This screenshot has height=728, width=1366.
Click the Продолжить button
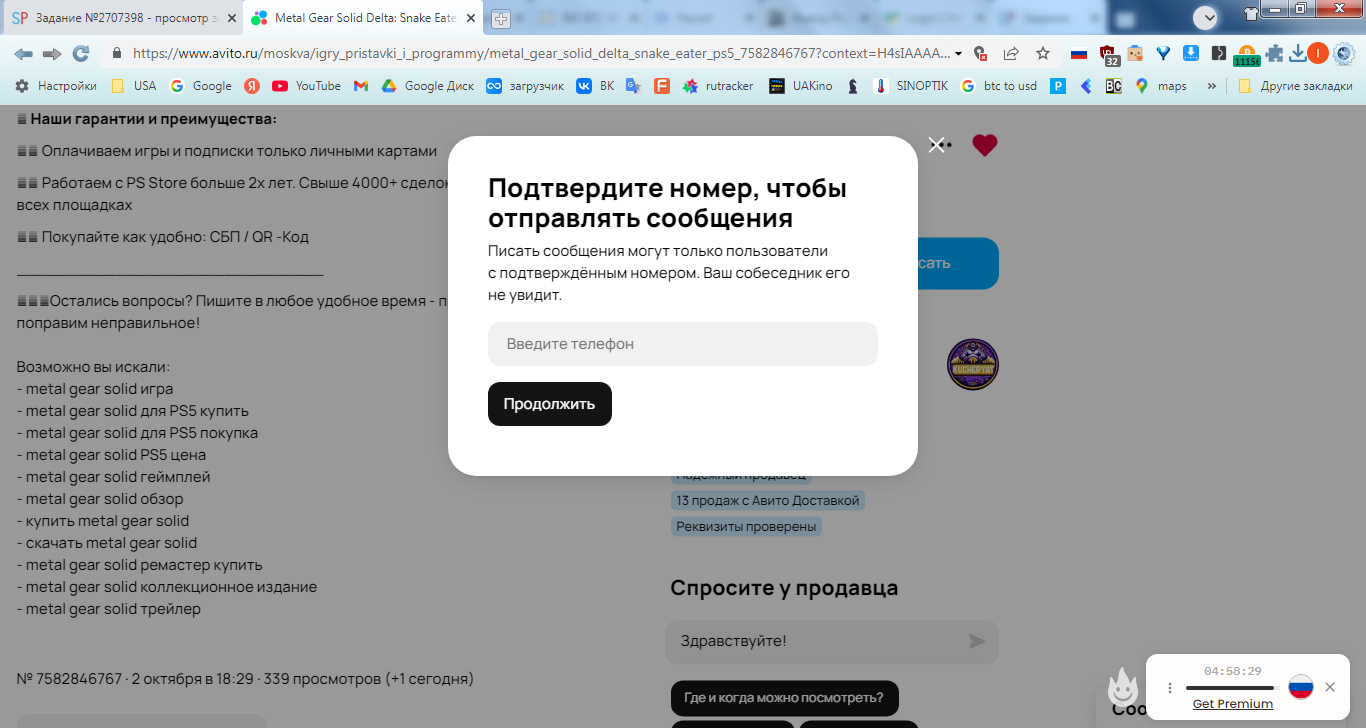550,404
